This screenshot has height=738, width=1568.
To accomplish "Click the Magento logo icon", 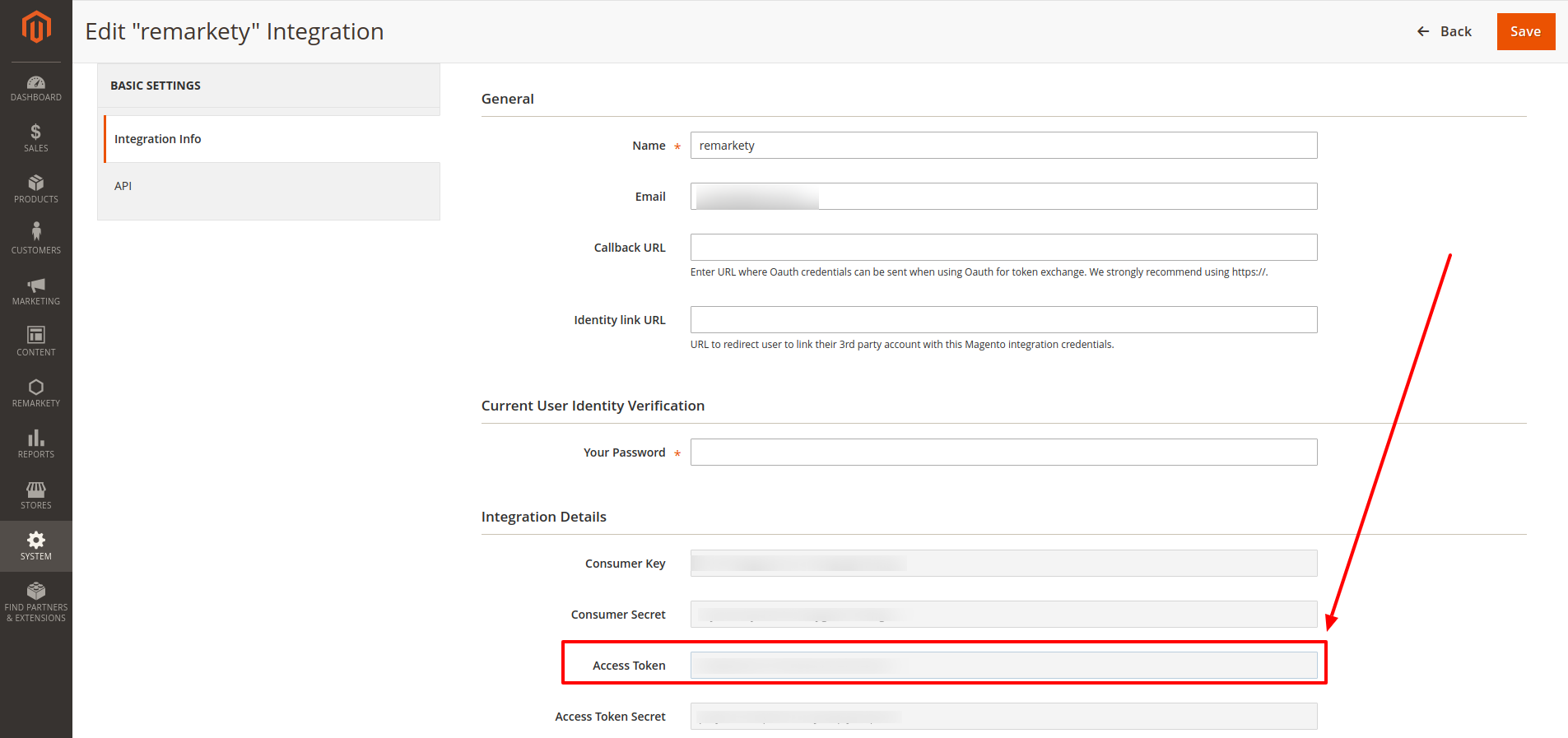I will 36,27.
